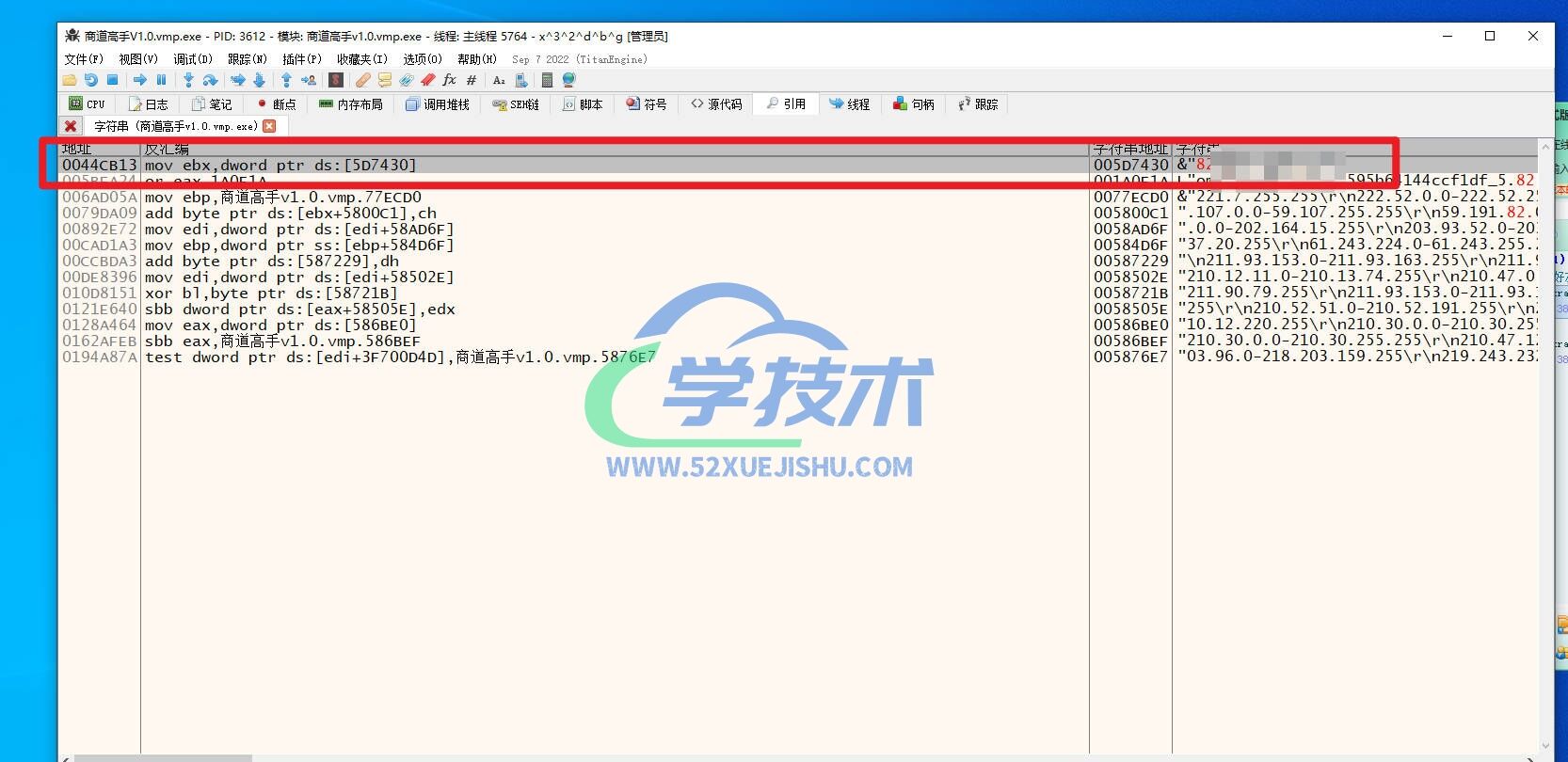Open the 内存布局 memory map tab
Viewport: 1568px width, 762px height.
tap(350, 104)
